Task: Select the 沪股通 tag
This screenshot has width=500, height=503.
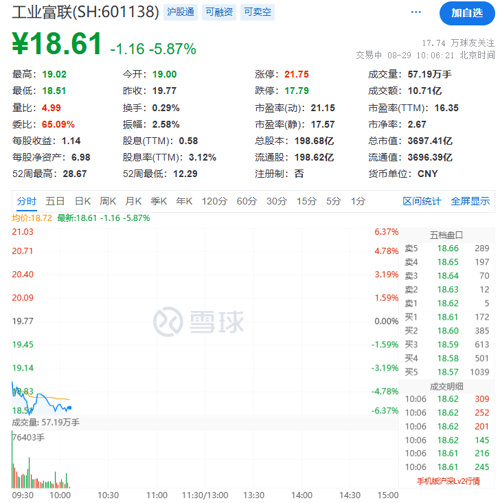Action: pyautogui.click(x=180, y=12)
